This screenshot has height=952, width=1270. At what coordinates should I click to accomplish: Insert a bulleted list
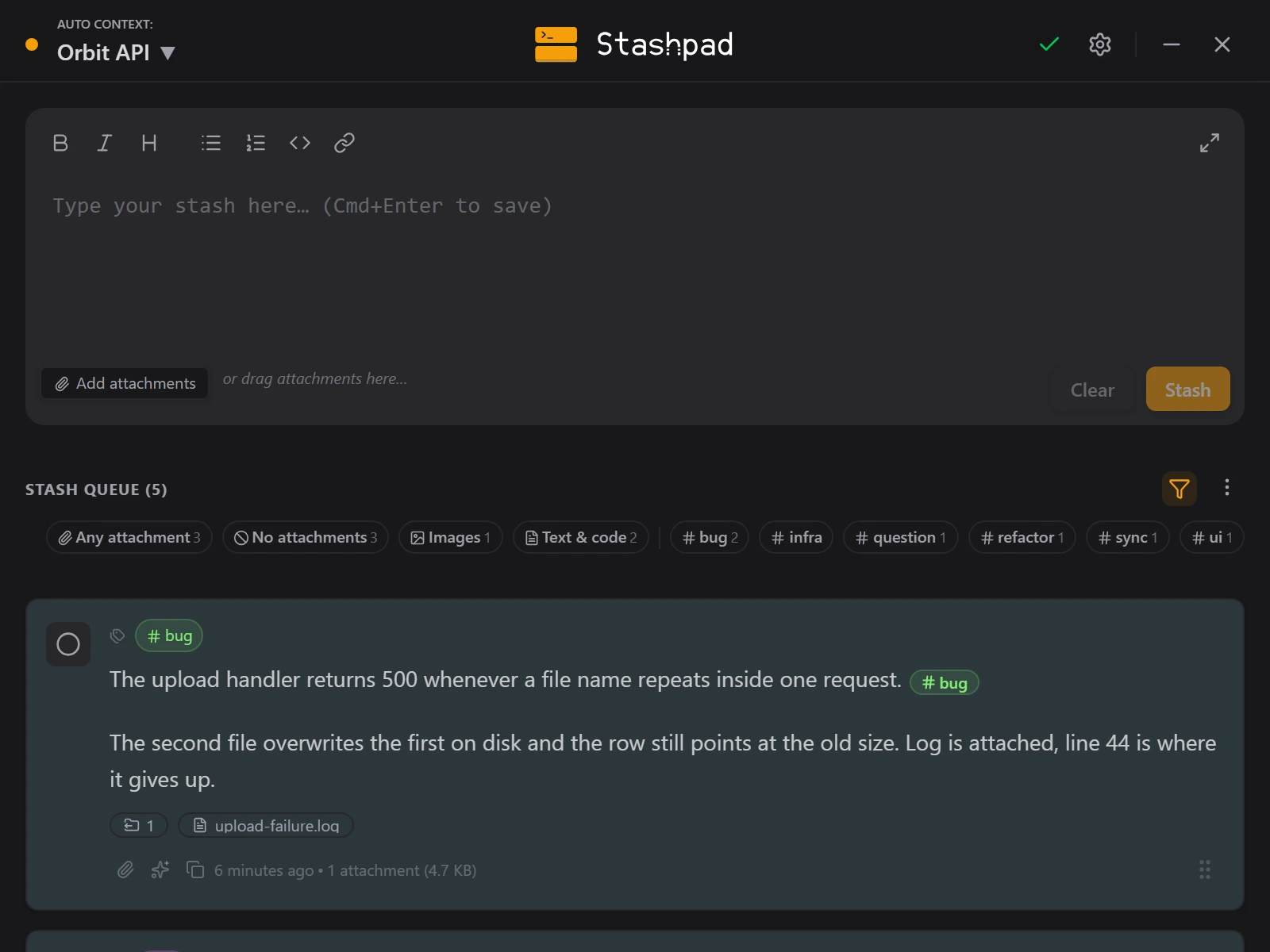coord(211,143)
